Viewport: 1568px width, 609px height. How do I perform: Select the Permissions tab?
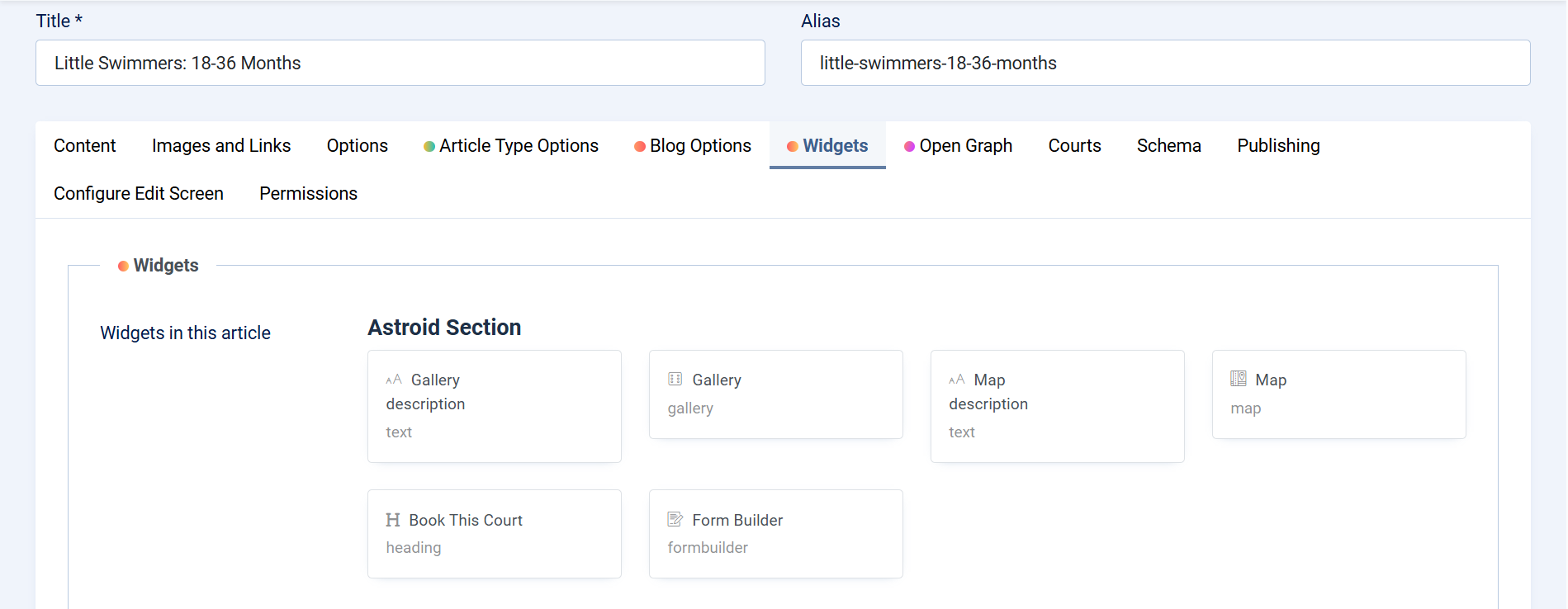tap(309, 193)
